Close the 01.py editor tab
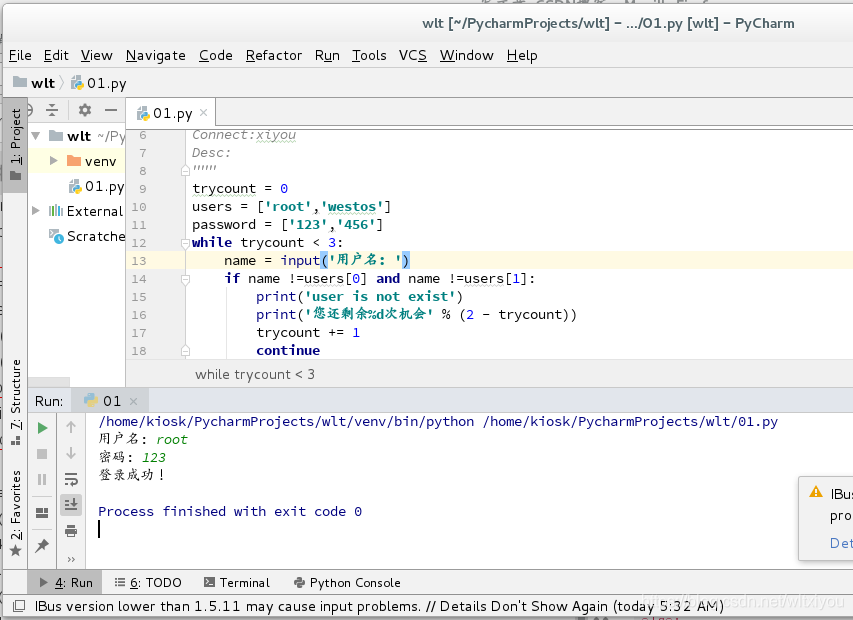Screen dimensions: 853x620 pos(203,113)
